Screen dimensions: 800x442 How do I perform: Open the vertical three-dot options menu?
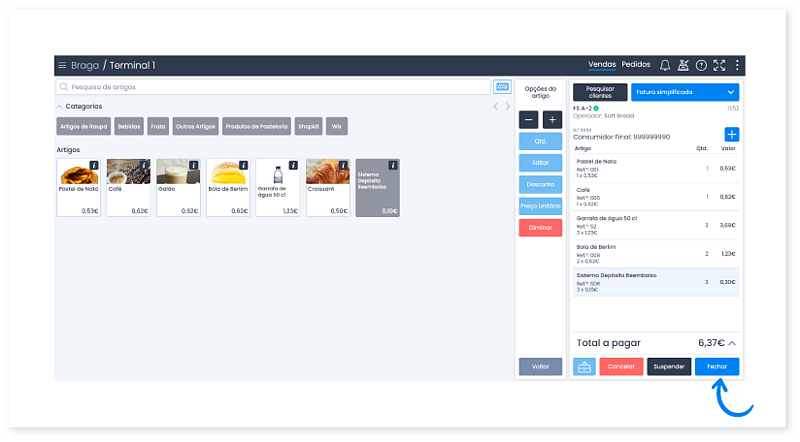coord(737,65)
